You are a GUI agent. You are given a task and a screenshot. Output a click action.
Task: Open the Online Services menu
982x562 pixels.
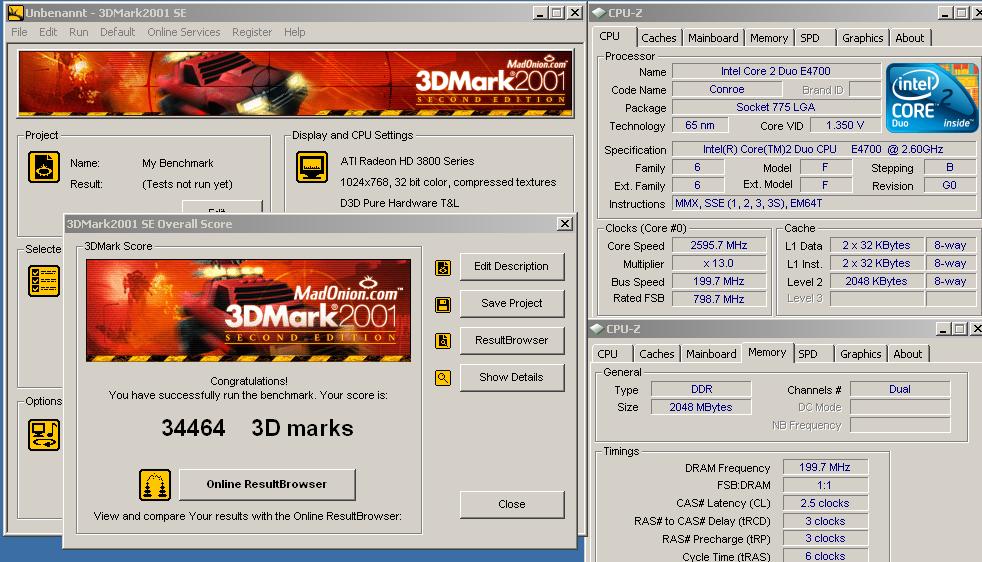point(183,32)
